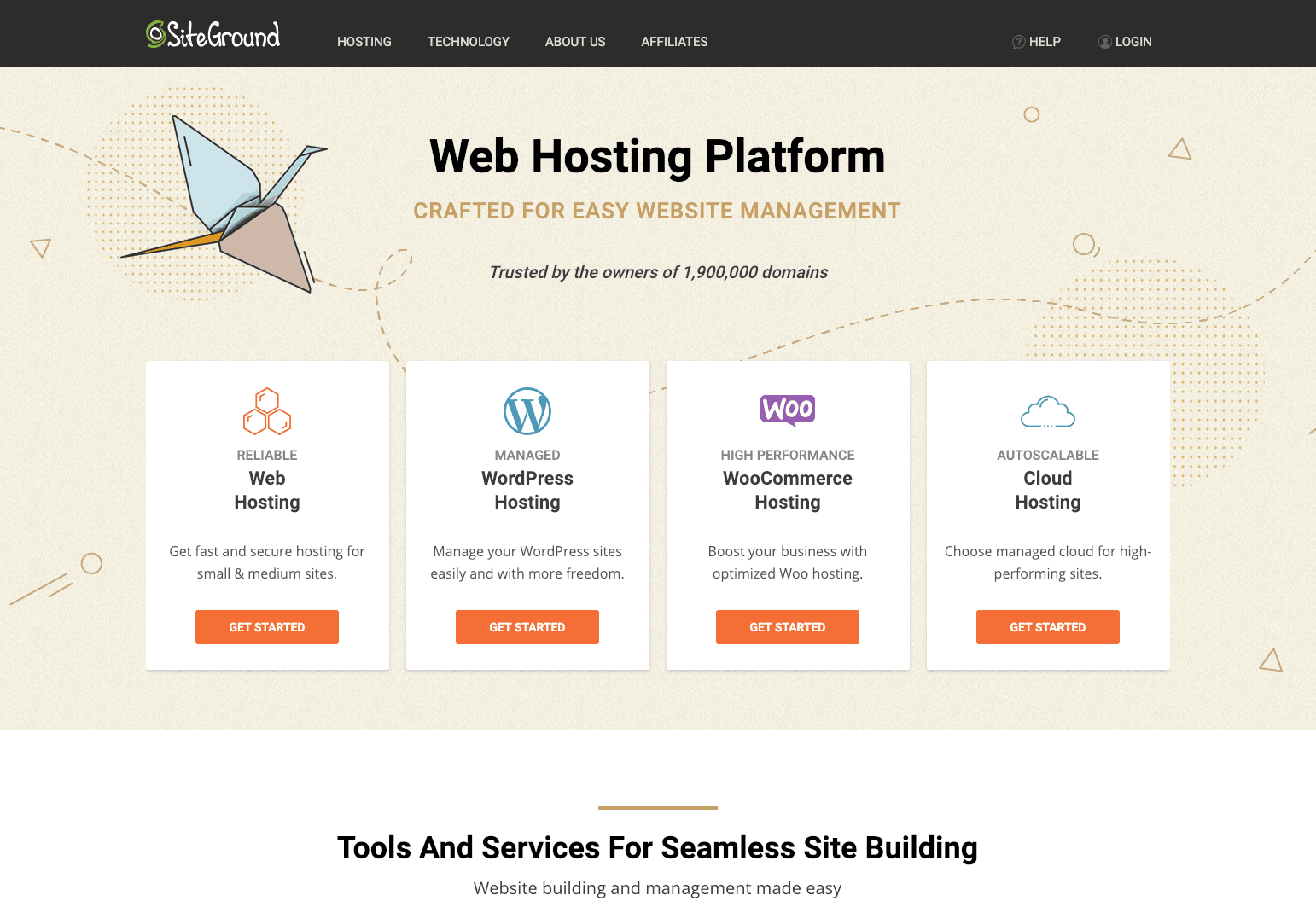The image size is (1316, 907).
Task: Click 'Crafted for easy website management' subtitle
Action: click(x=657, y=211)
